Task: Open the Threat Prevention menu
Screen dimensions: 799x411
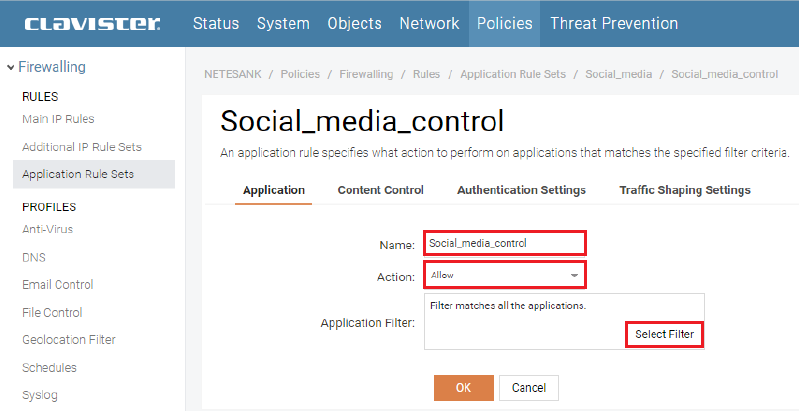Action: click(x=613, y=23)
